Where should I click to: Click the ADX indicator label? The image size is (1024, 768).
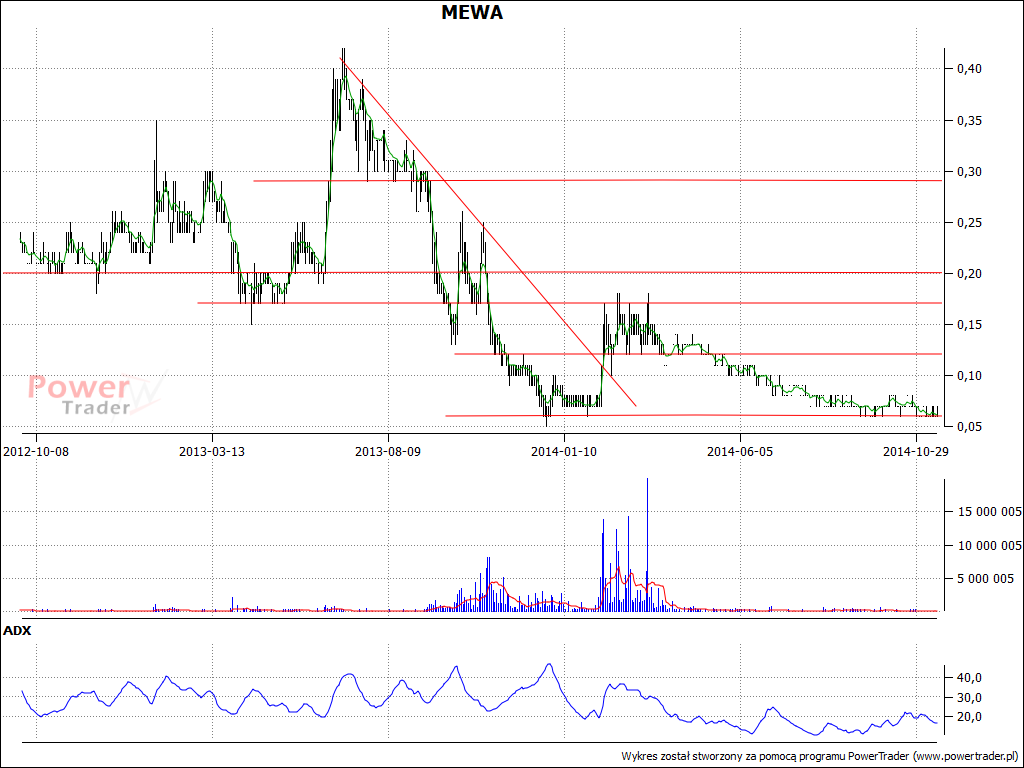(17, 631)
